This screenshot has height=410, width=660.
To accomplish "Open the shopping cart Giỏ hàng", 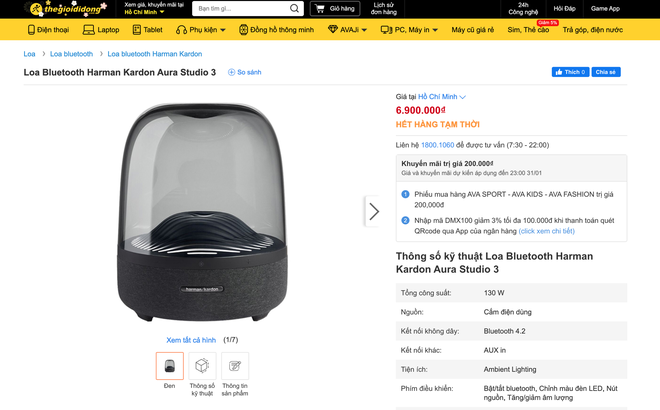I will click(x=335, y=8).
